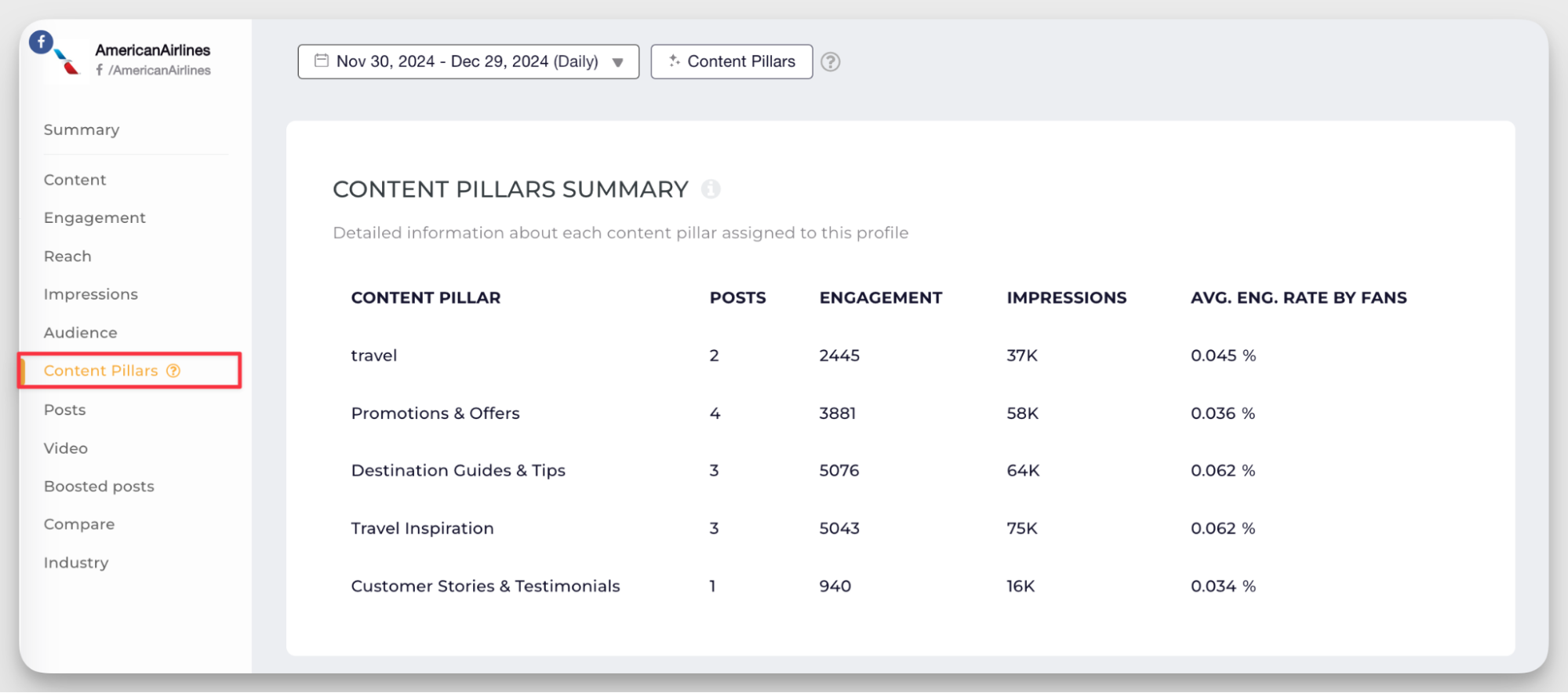Click engagement rate 0.034 %

[x=1224, y=586]
